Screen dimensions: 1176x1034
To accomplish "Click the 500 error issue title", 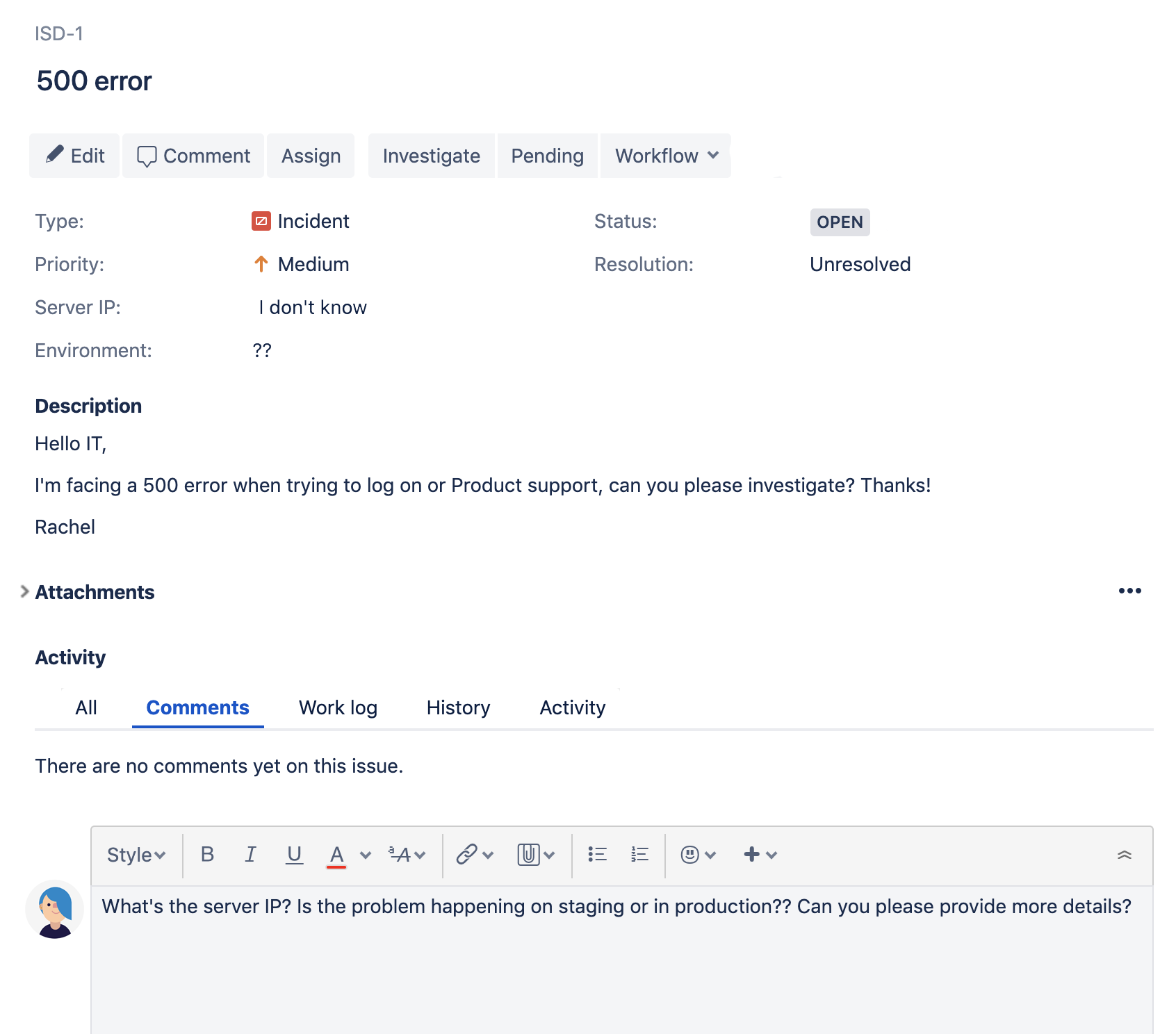I will click(x=94, y=81).
